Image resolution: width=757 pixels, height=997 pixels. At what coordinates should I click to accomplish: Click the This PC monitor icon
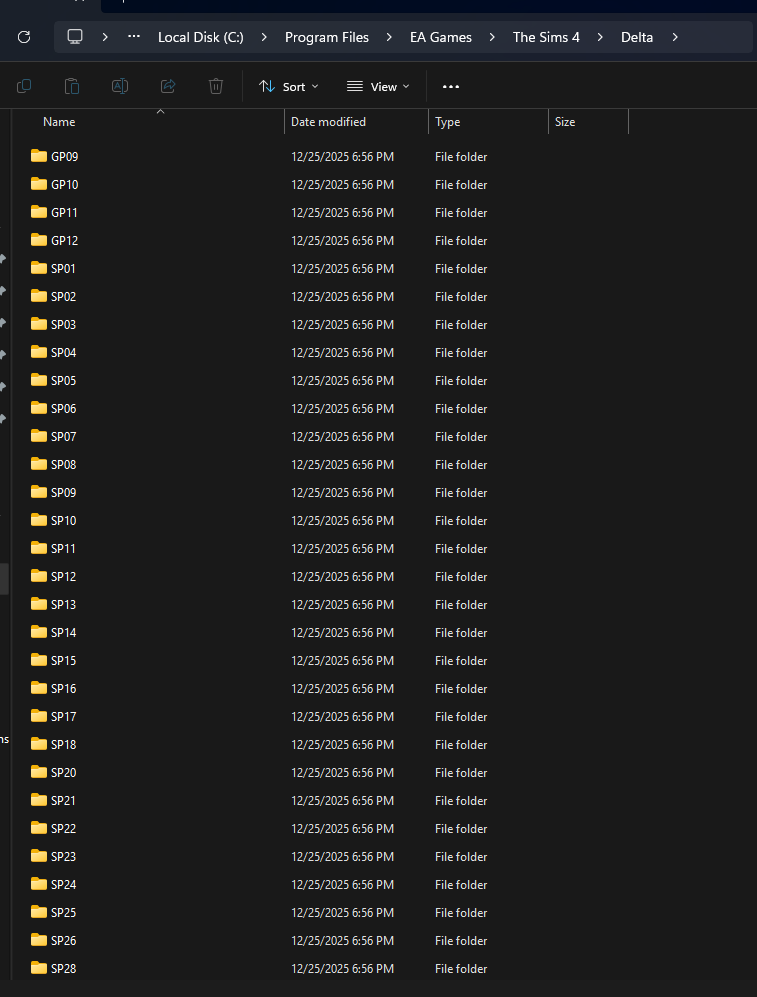(x=75, y=37)
